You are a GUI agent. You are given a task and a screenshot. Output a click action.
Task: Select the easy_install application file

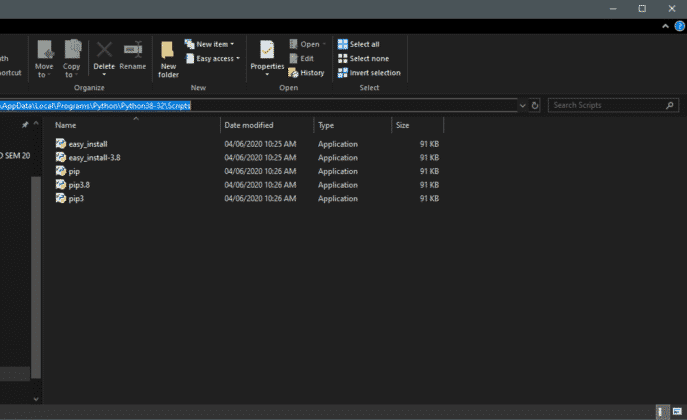(88, 144)
